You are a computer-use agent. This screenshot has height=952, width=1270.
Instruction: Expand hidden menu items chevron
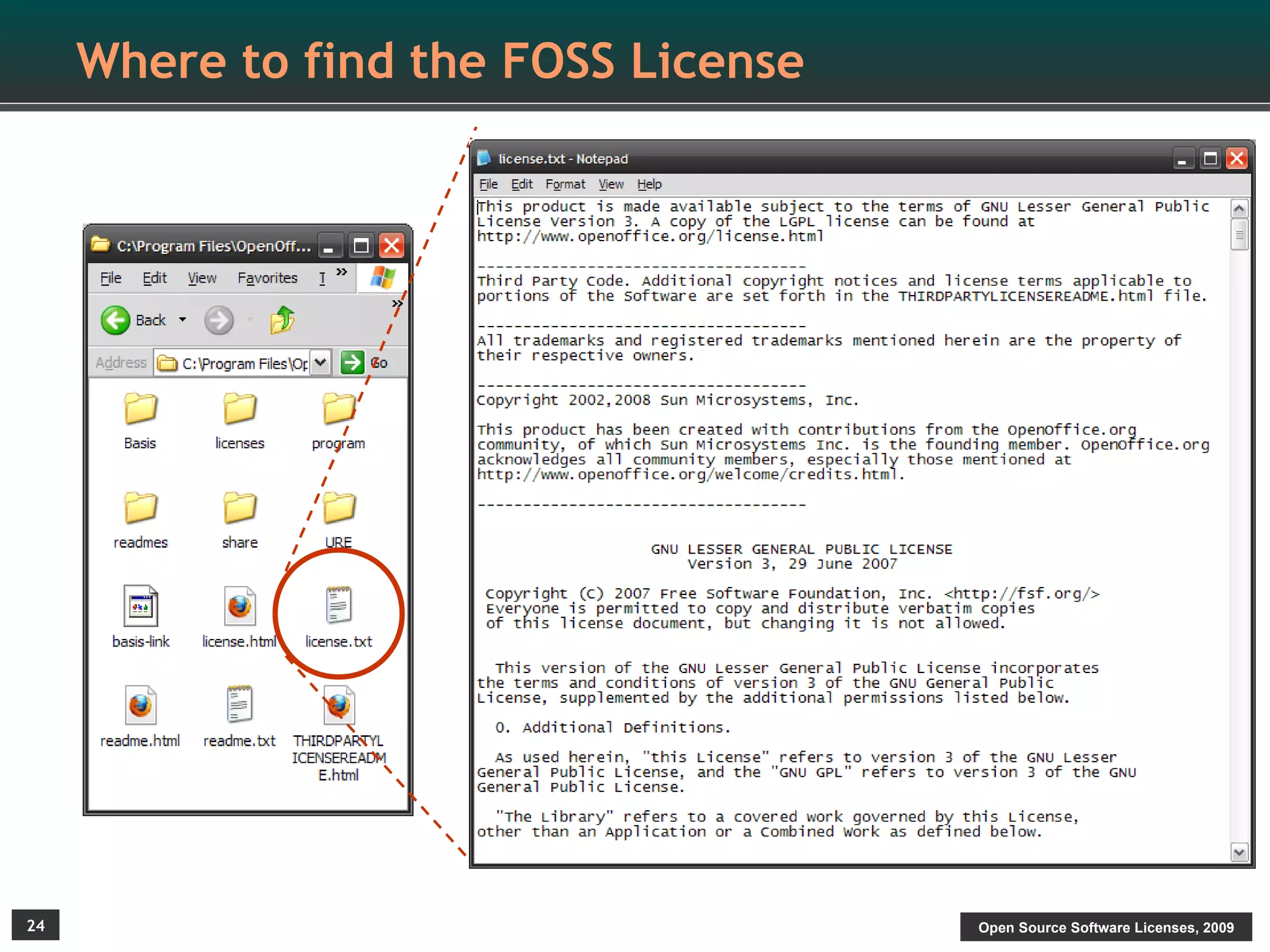coord(342,272)
